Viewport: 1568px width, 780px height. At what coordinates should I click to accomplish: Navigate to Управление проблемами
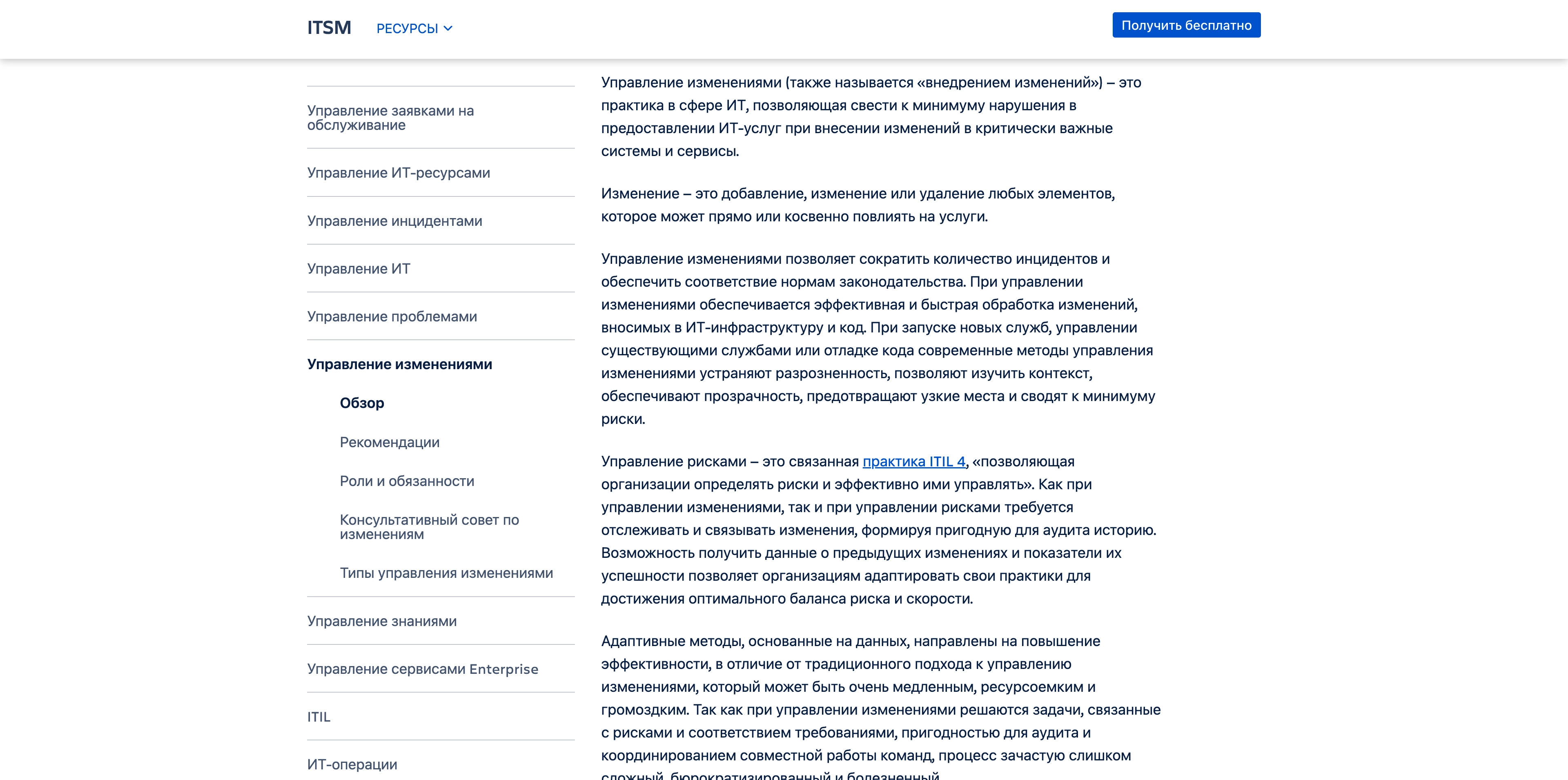(392, 316)
